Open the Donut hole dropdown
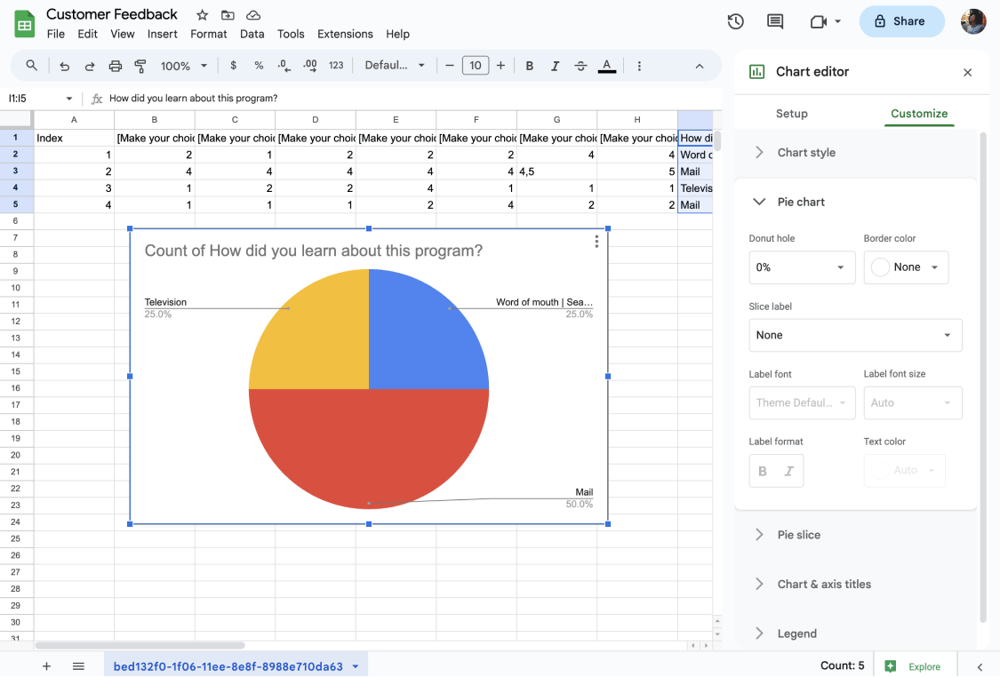The height and width of the screenshot is (677, 1000). click(801, 267)
